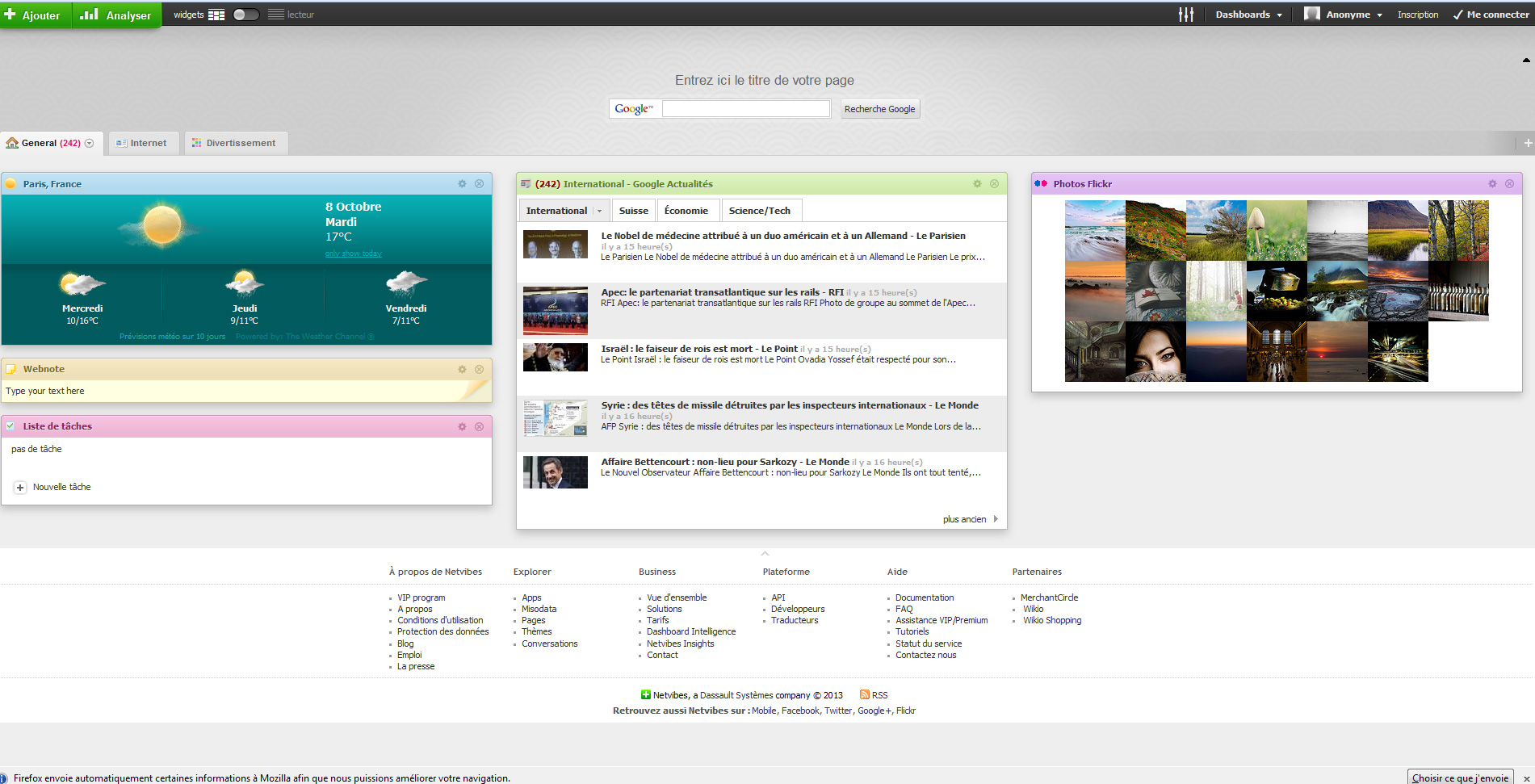Click the green Netvibes plus logo in footer
This screenshot has width=1535, height=784.
pyautogui.click(x=645, y=694)
